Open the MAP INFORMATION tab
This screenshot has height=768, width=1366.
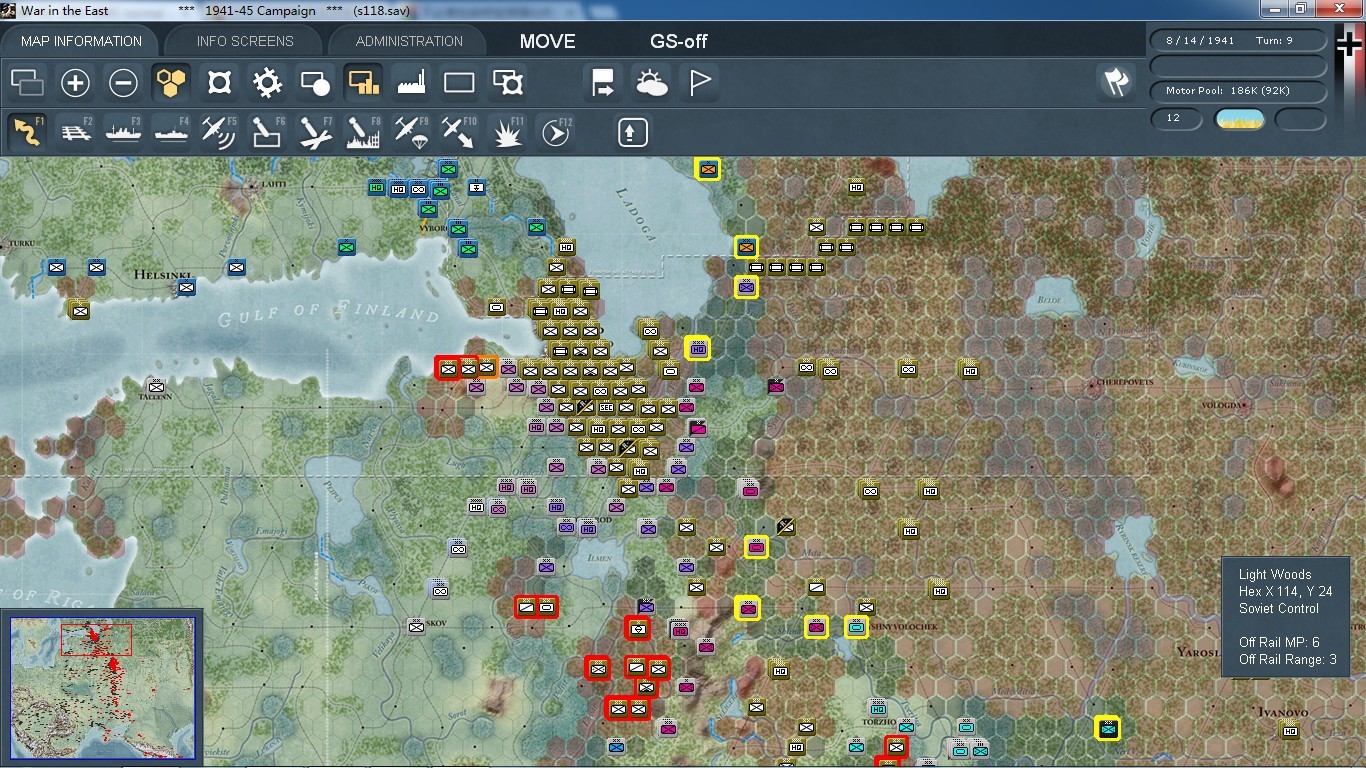81,41
